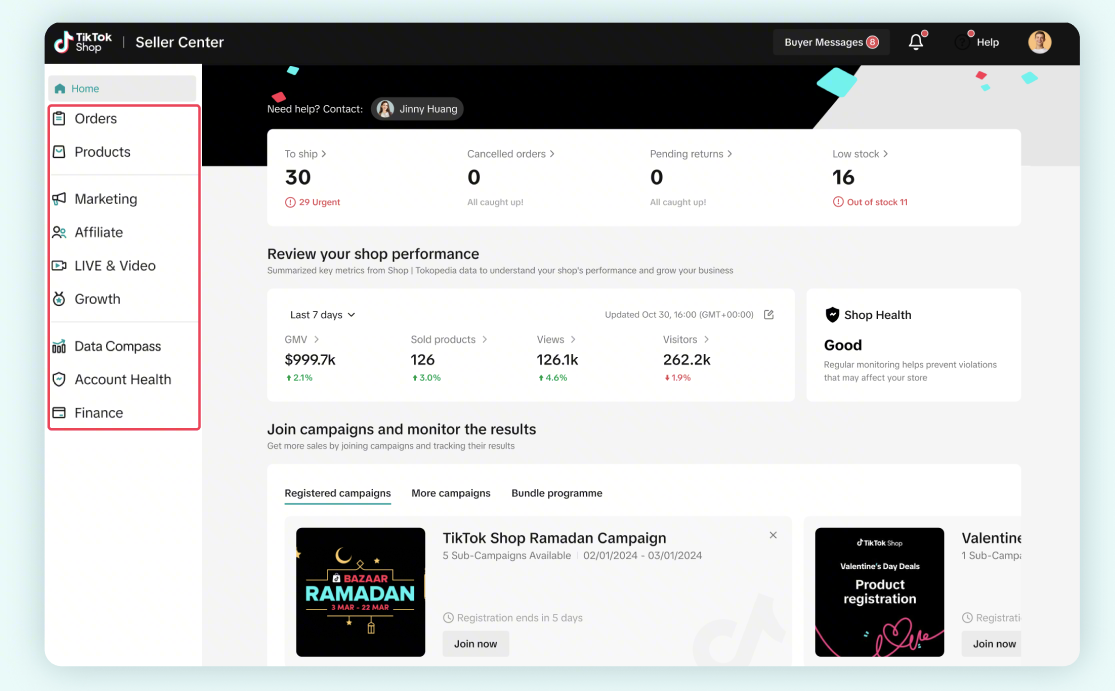Click the LIVE & Video camera icon
The height and width of the screenshot is (691, 1115).
pyautogui.click(x=59, y=266)
